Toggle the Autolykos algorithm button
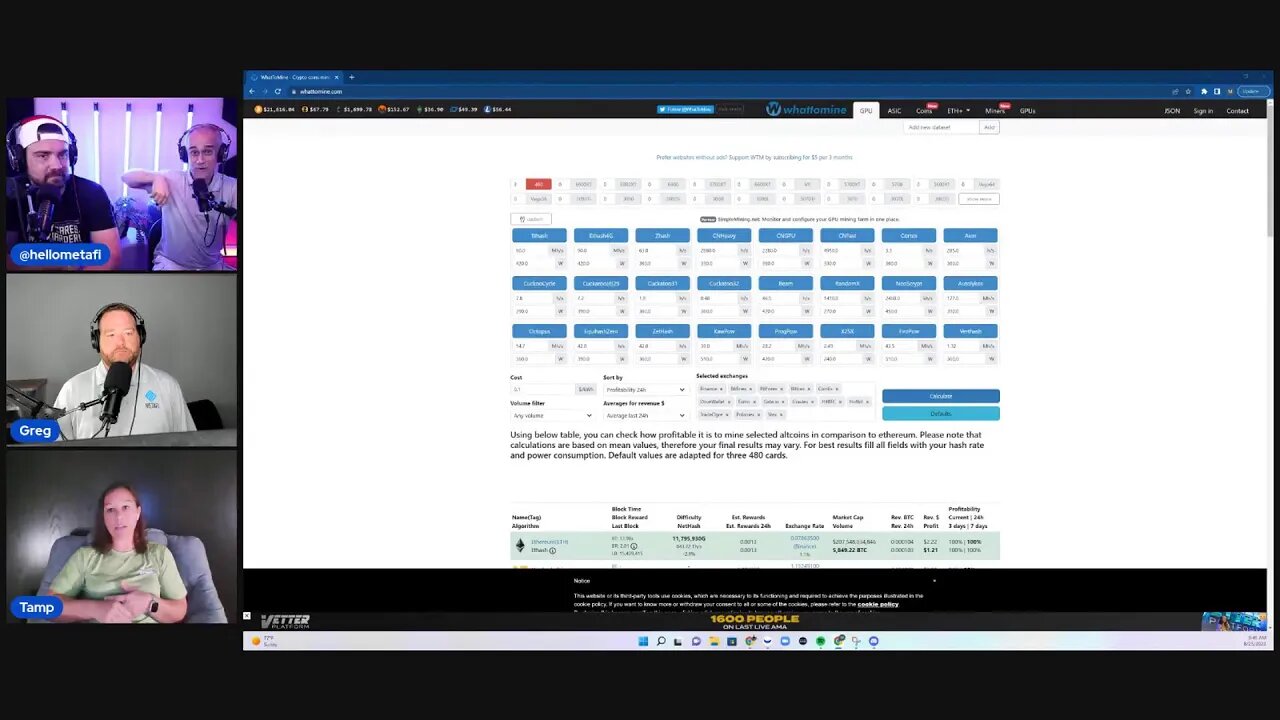 pyautogui.click(x=970, y=283)
